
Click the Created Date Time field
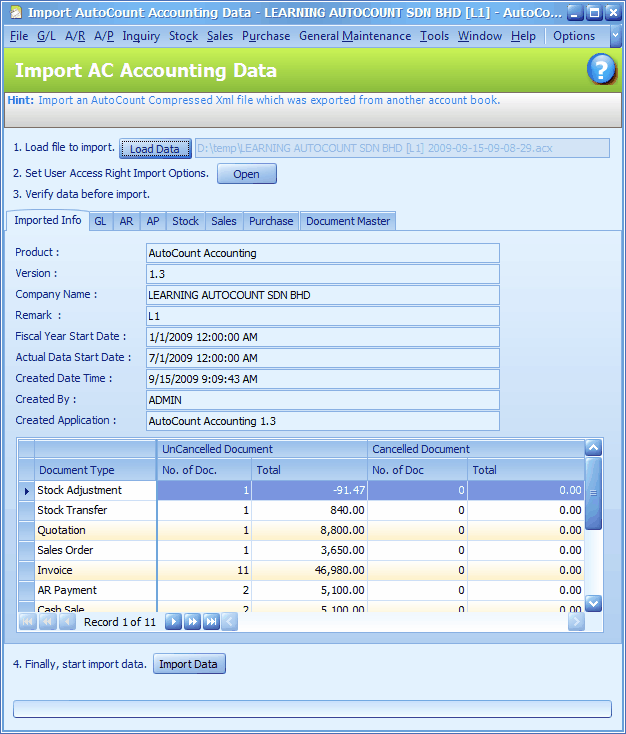pyautogui.click(x=323, y=379)
